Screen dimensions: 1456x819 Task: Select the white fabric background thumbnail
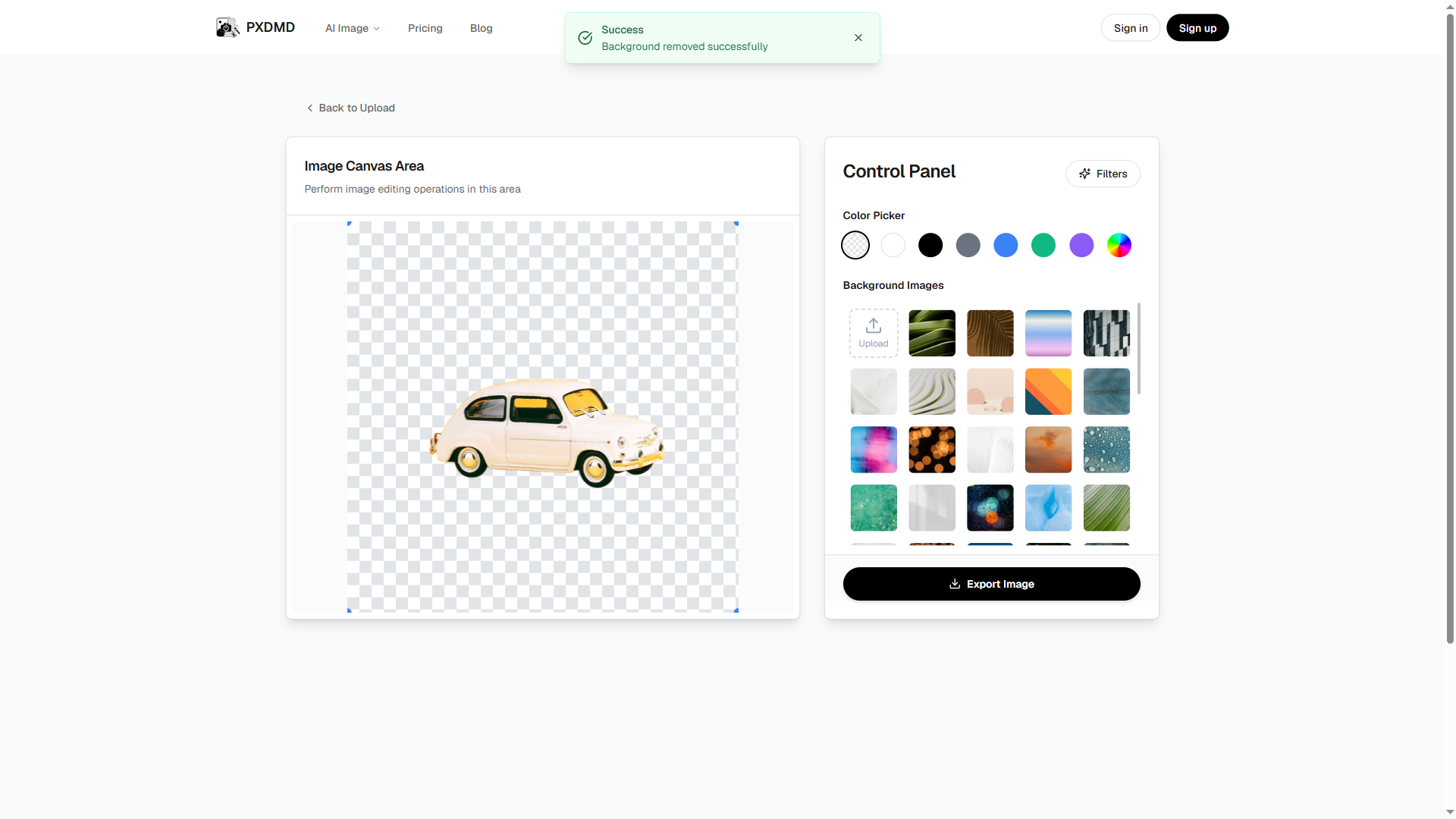874,391
